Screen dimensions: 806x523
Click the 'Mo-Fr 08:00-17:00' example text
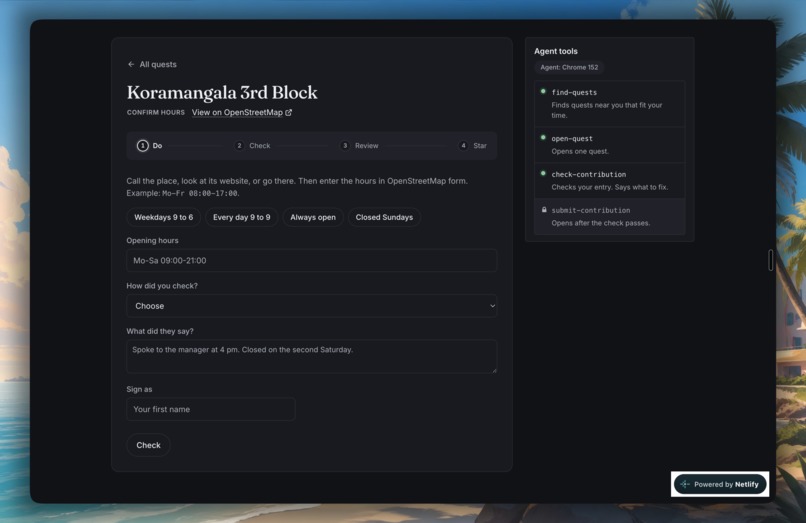(200, 193)
